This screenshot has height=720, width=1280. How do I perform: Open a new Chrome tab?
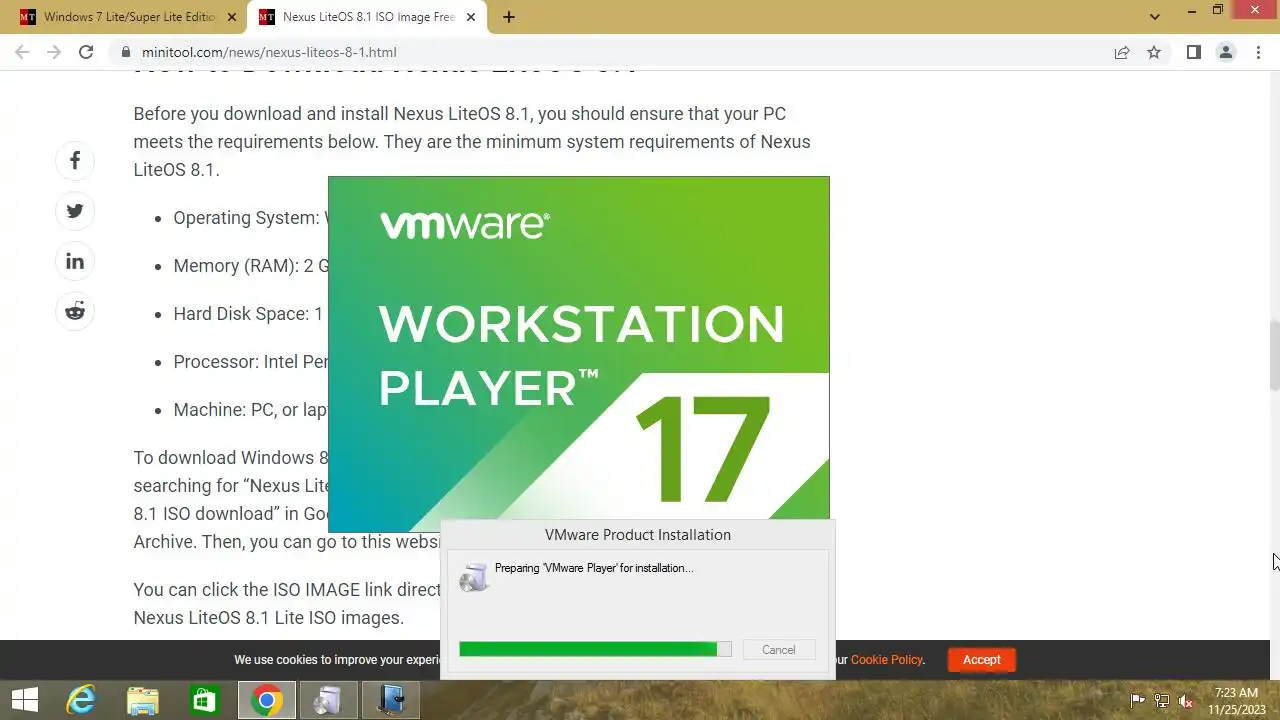509,17
